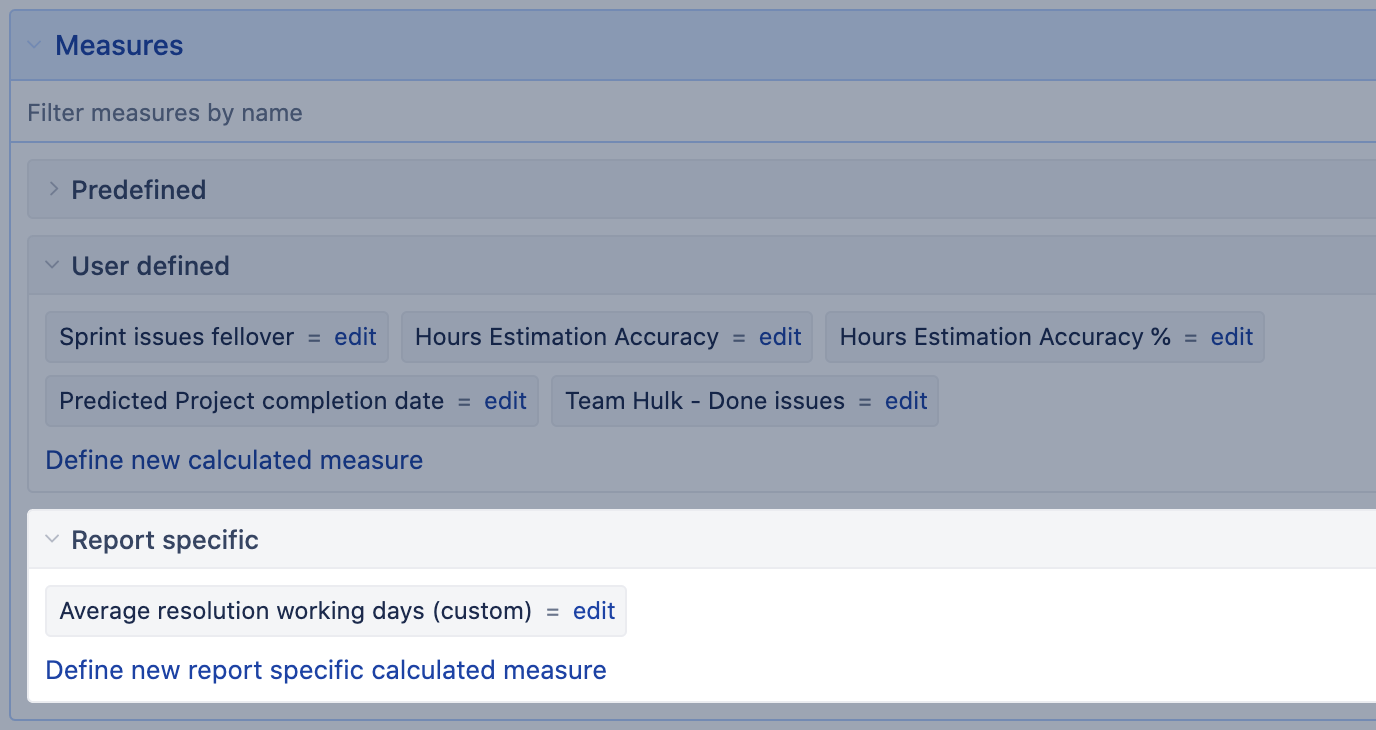Edit the Hours Estimation Accuracy % formula

point(1232,337)
